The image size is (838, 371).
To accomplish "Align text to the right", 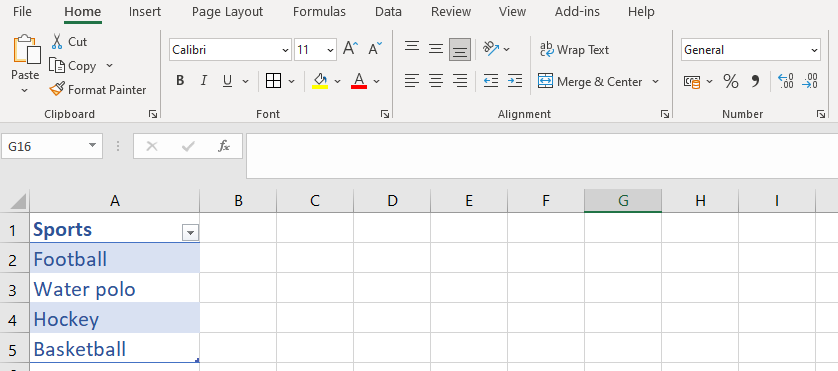I will 460,81.
